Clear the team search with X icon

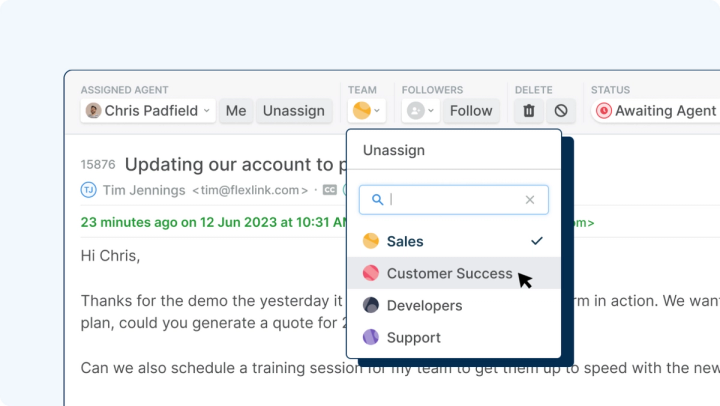530,200
